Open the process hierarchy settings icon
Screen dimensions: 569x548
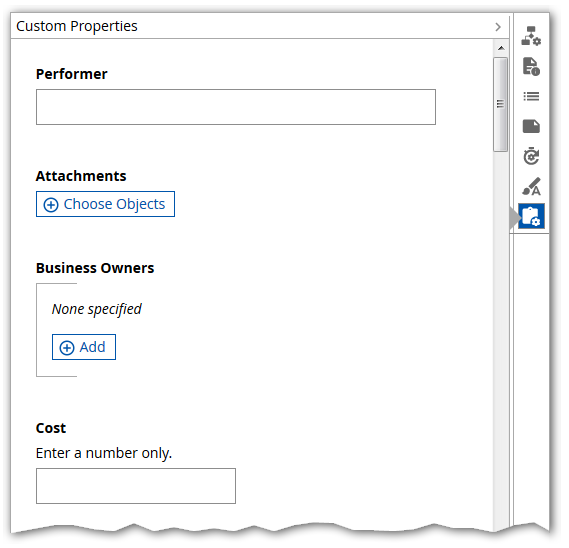click(531, 36)
